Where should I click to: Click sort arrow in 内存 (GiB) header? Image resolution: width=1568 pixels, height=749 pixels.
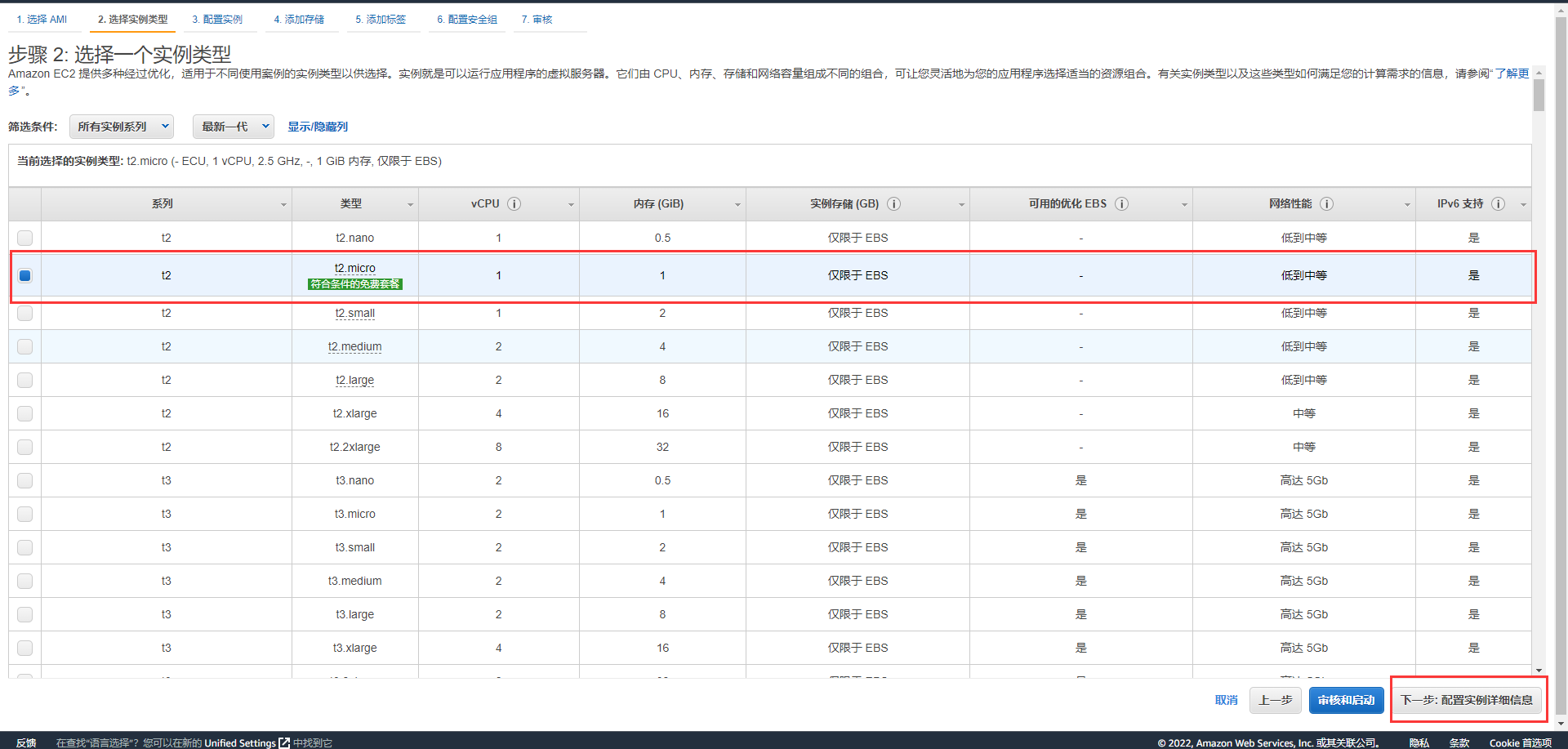(x=737, y=205)
